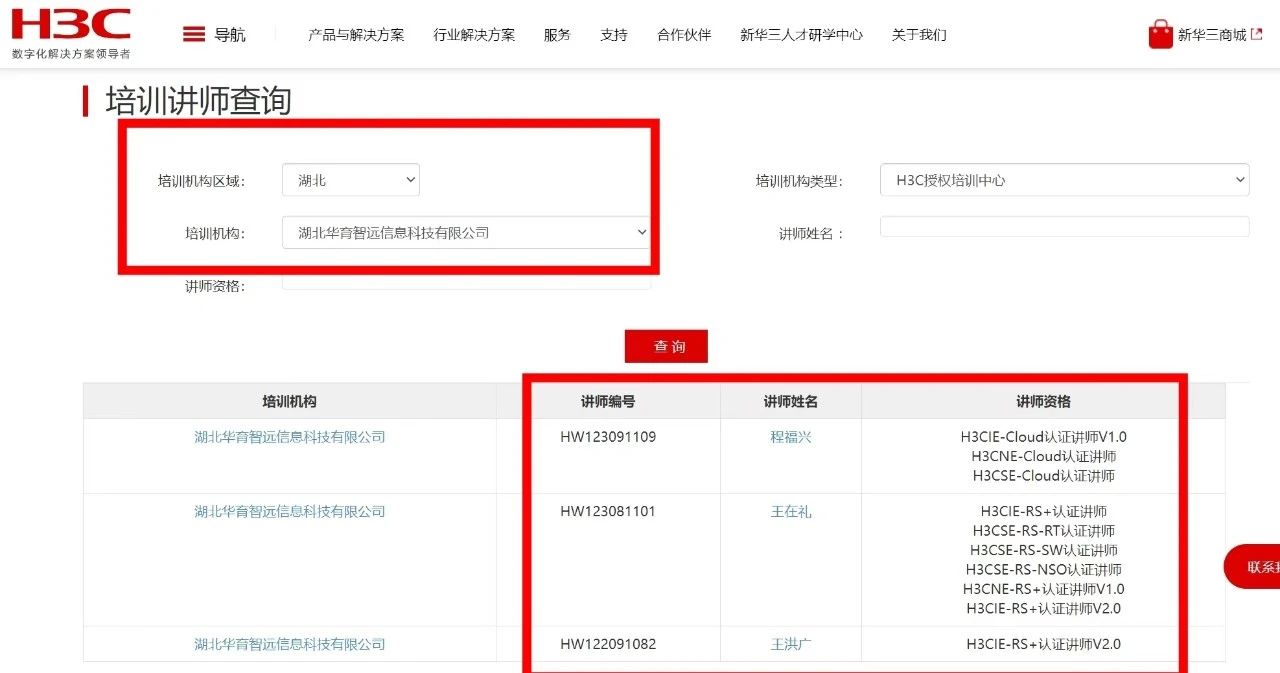1280x673 pixels.
Task: Click H3CSE-RS-NSO认证讲师 qualification text
Action: [x=1044, y=570]
